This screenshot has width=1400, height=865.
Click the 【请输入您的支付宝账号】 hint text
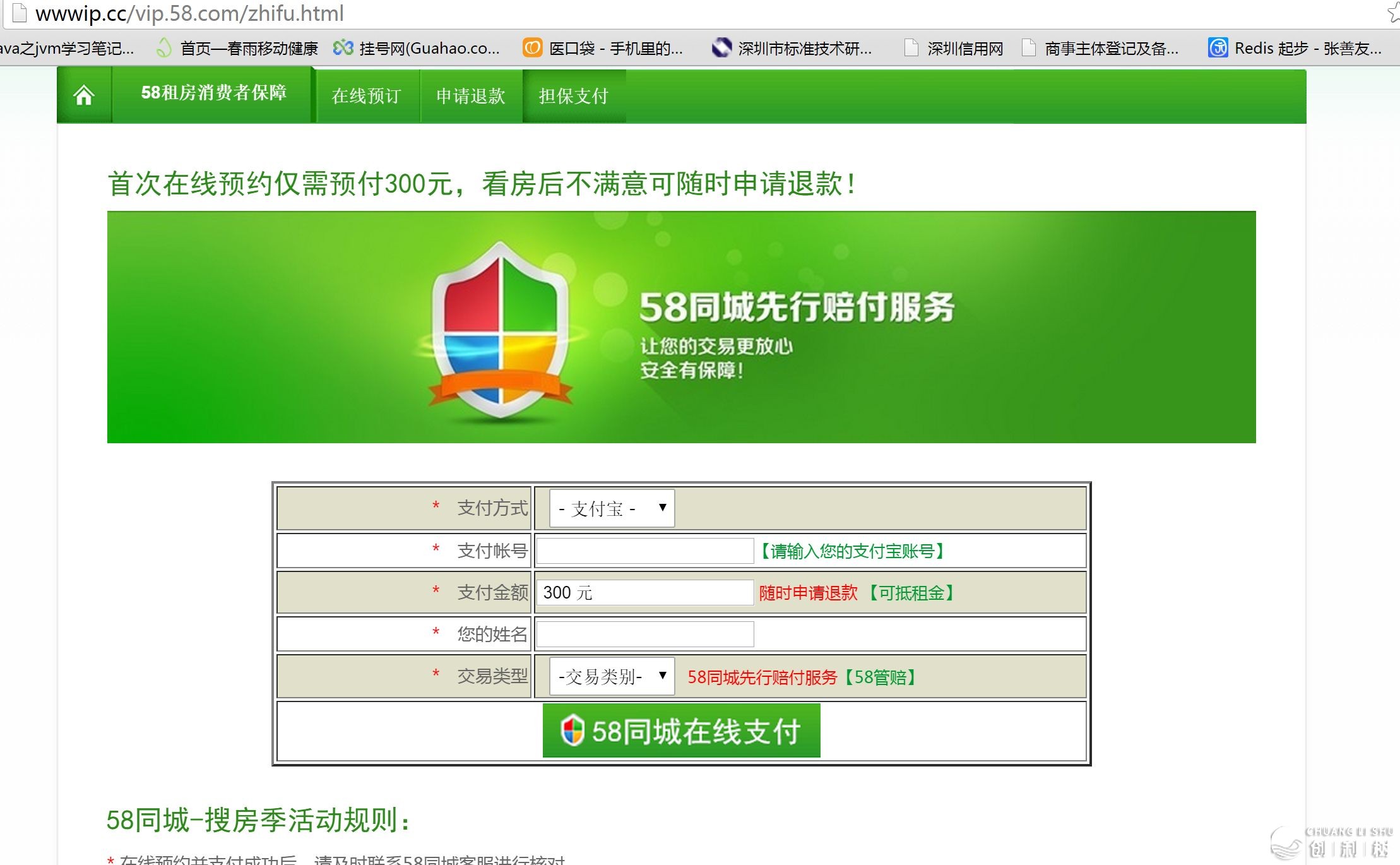853,551
